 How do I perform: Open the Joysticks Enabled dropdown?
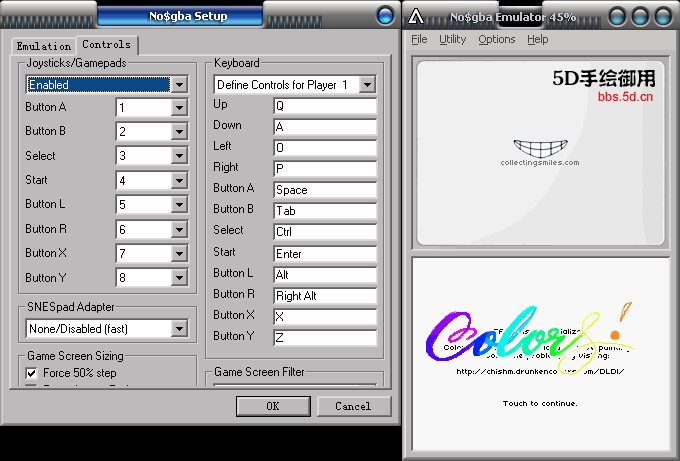tap(179, 85)
